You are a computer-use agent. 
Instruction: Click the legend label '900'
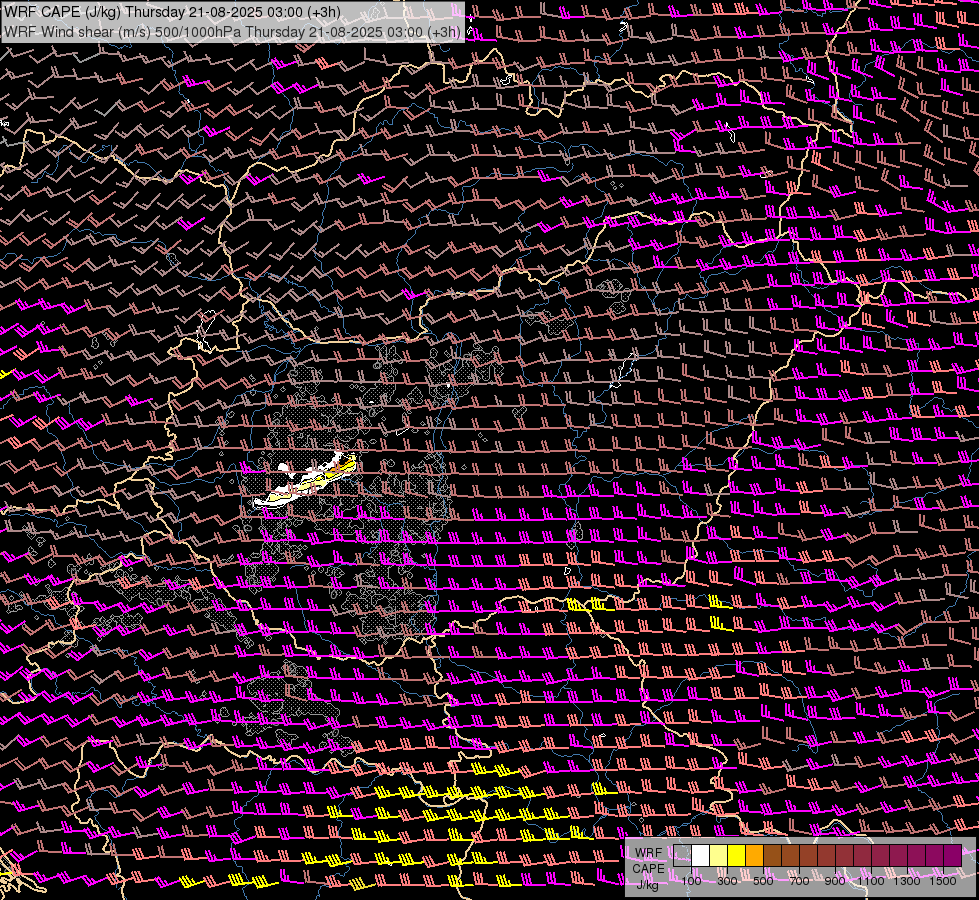click(x=835, y=881)
